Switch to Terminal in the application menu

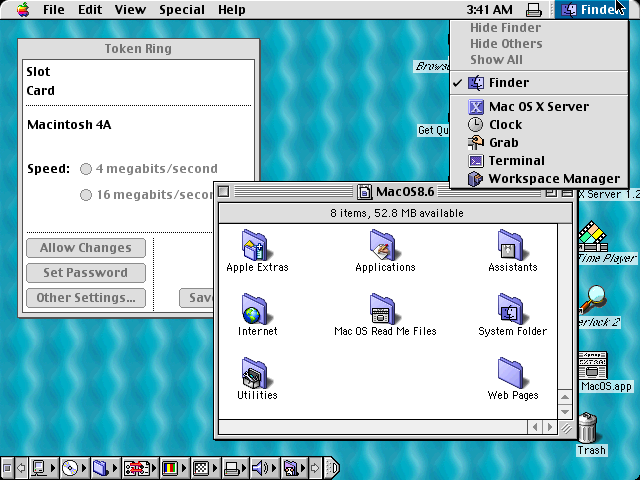pos(516,160)
